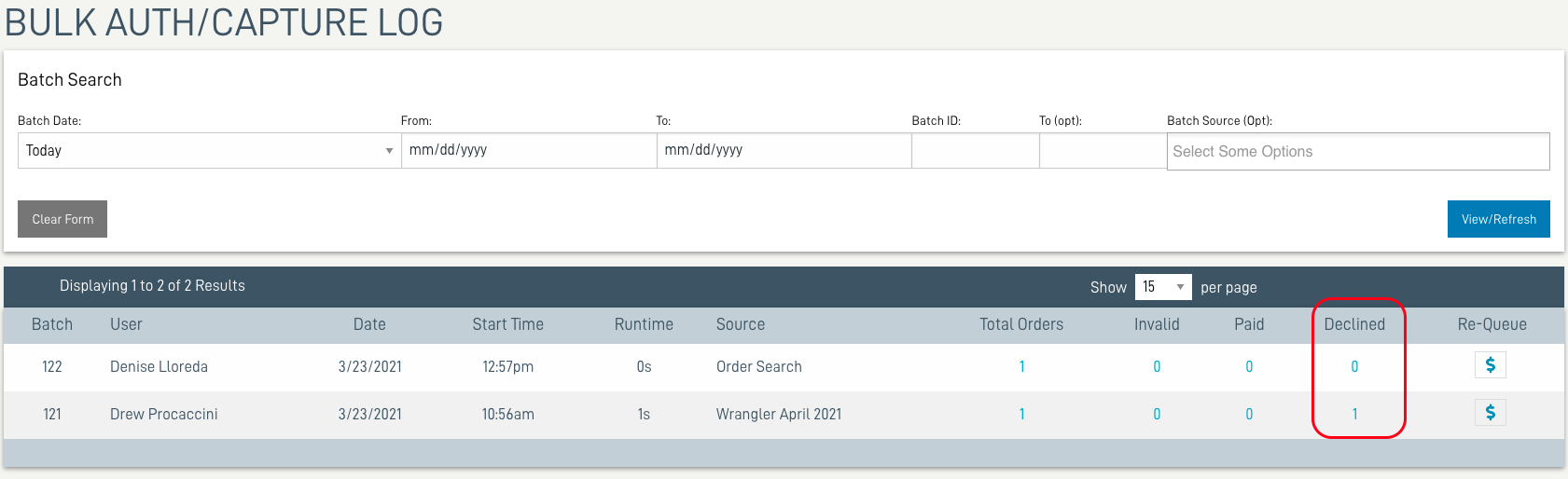Click the View/Refresh button

(x=1499, y=219)
